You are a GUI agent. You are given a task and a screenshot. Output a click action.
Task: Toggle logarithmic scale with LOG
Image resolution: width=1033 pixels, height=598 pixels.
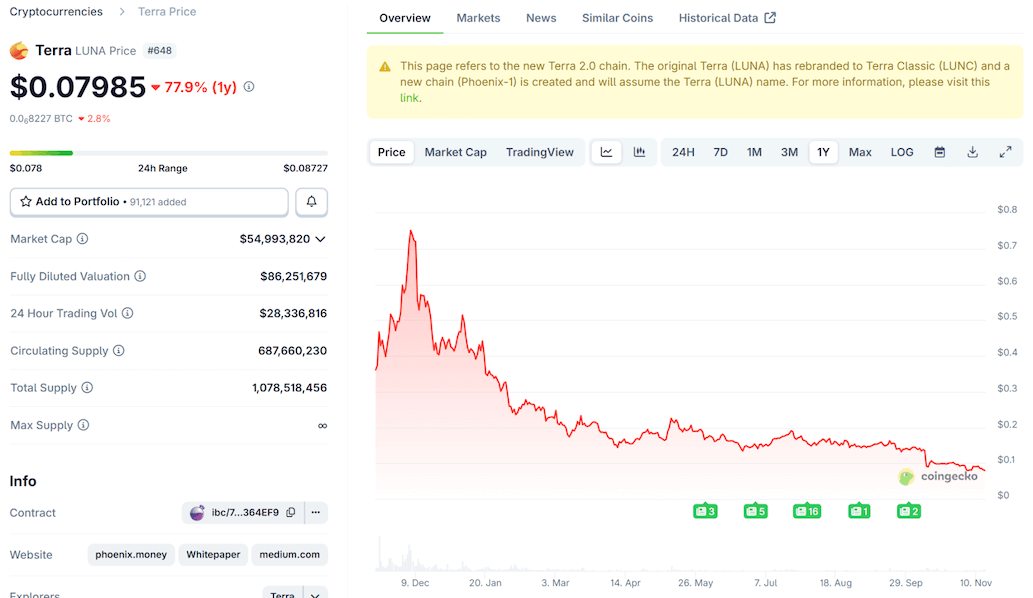point(901,151)
